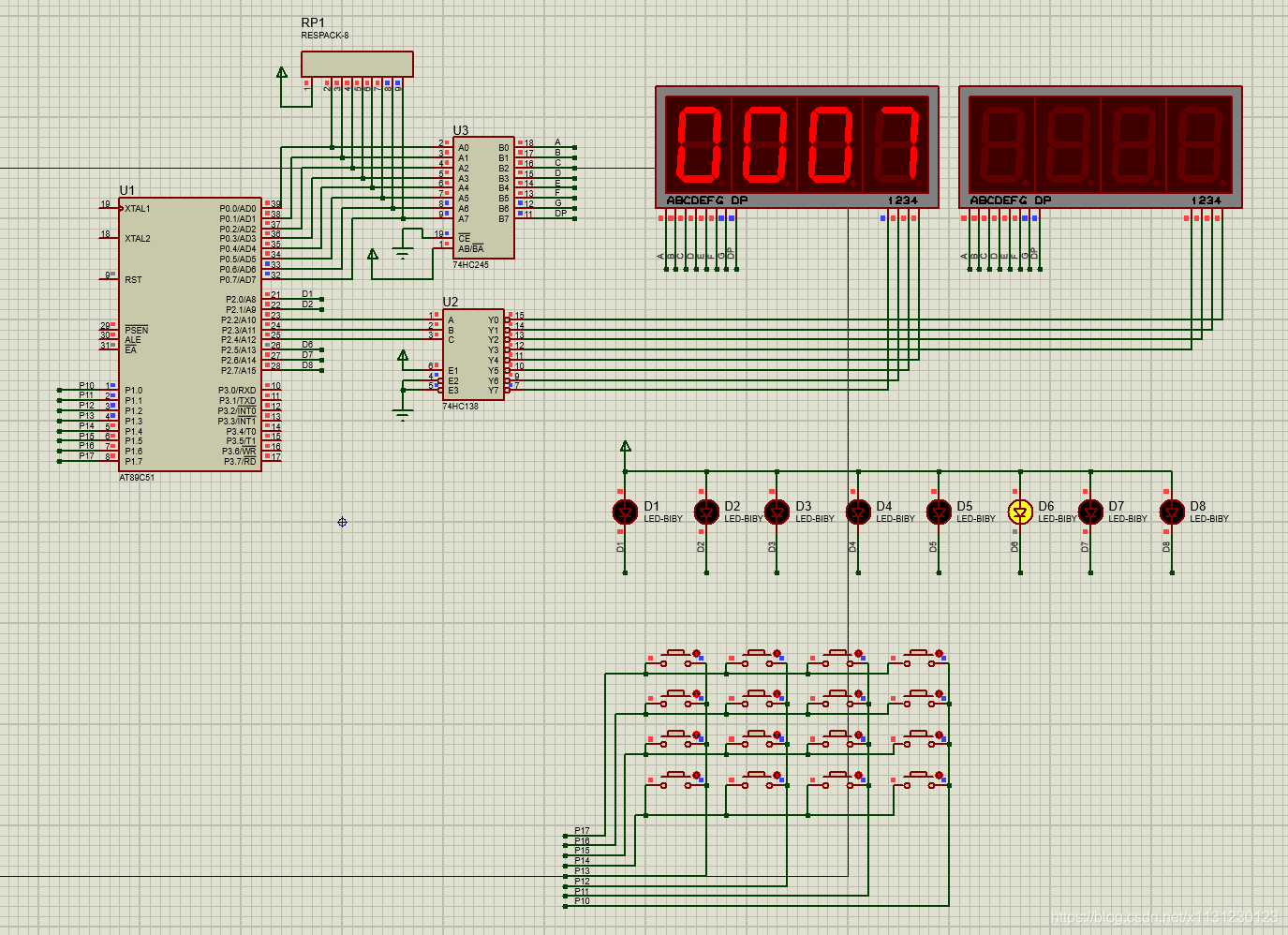1288x935 pixels.
Task: Click the P17 terminal label near the keypad
Action: (583, 831)
